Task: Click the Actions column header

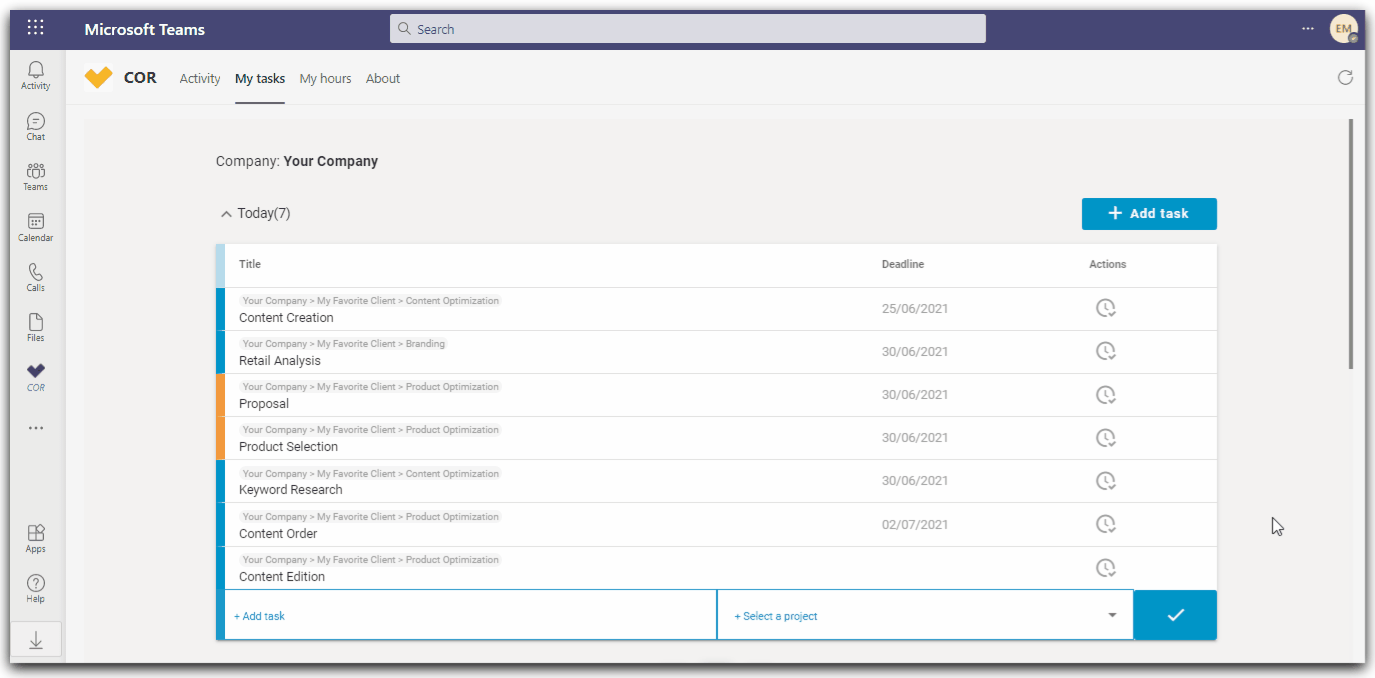Action: click(x=1108, y=264)
